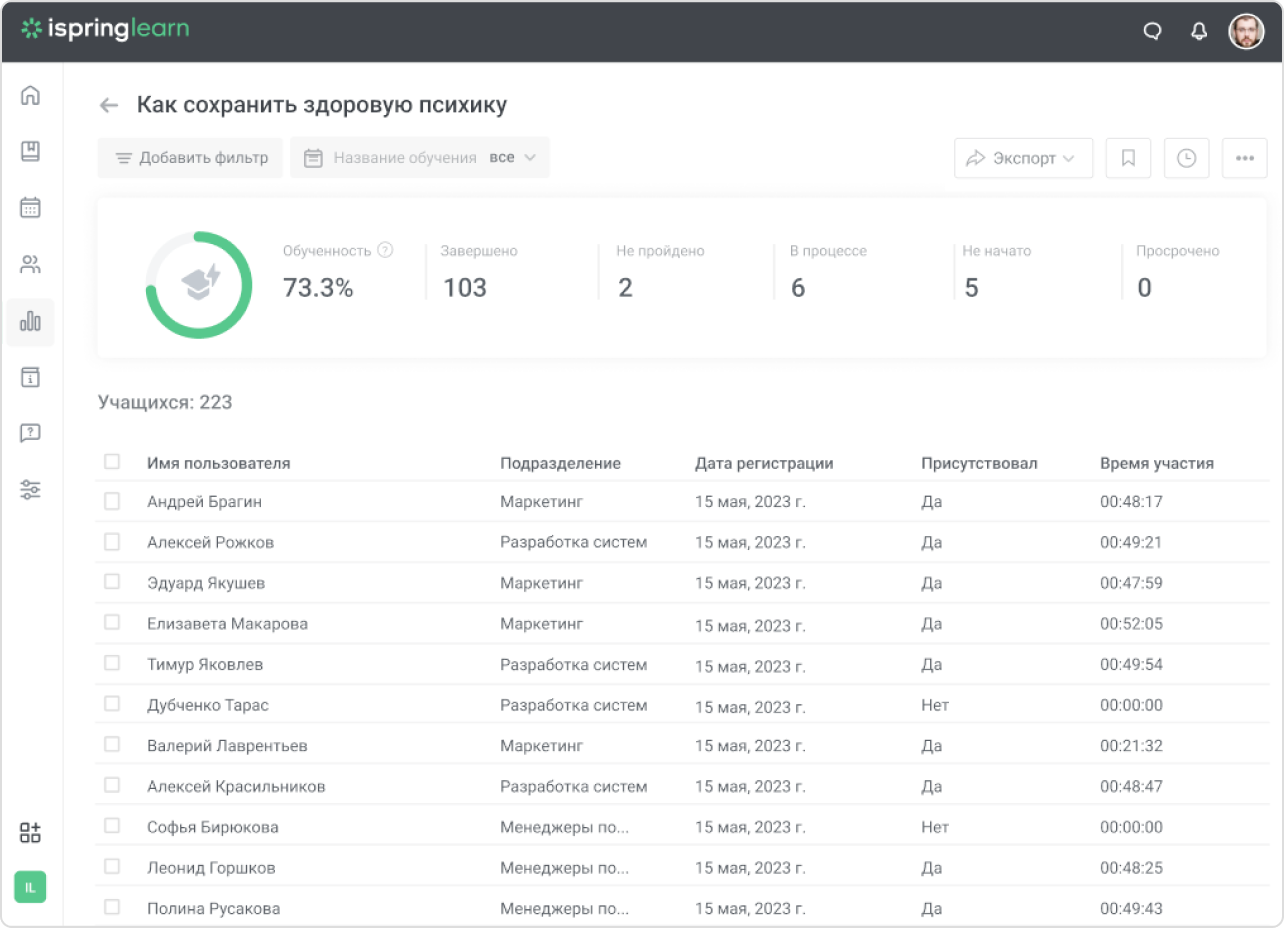Expand the Экспорт dropdown
The image size is (1284, 928).
pos(1023,158)
